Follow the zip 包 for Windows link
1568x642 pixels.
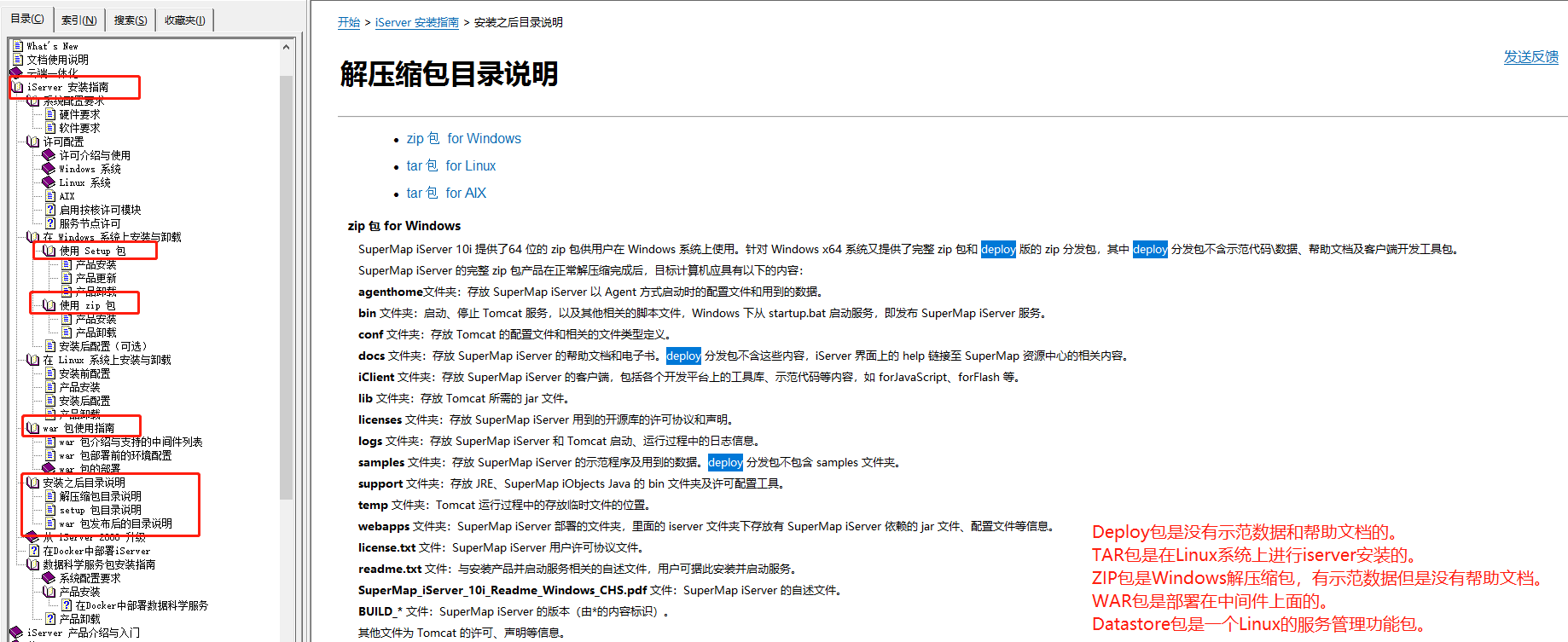coord(464,138)
